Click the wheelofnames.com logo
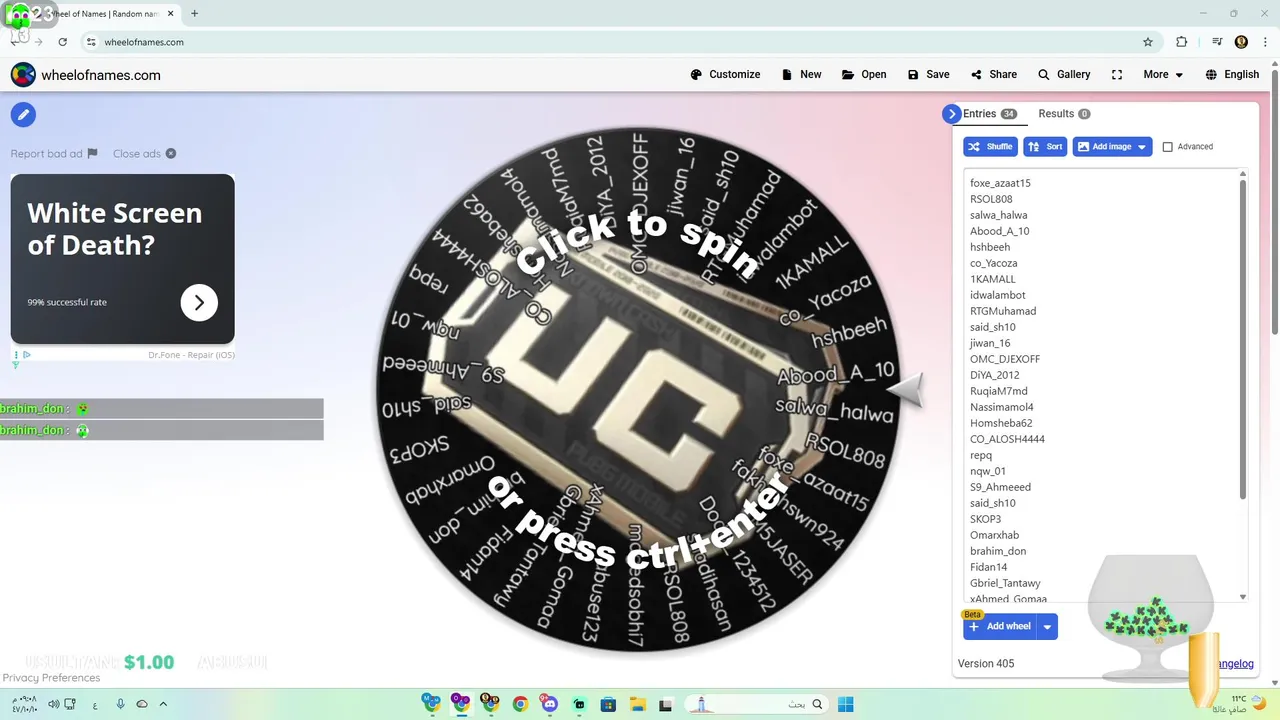The image size is (1280, 720). (x=86, y=75)
